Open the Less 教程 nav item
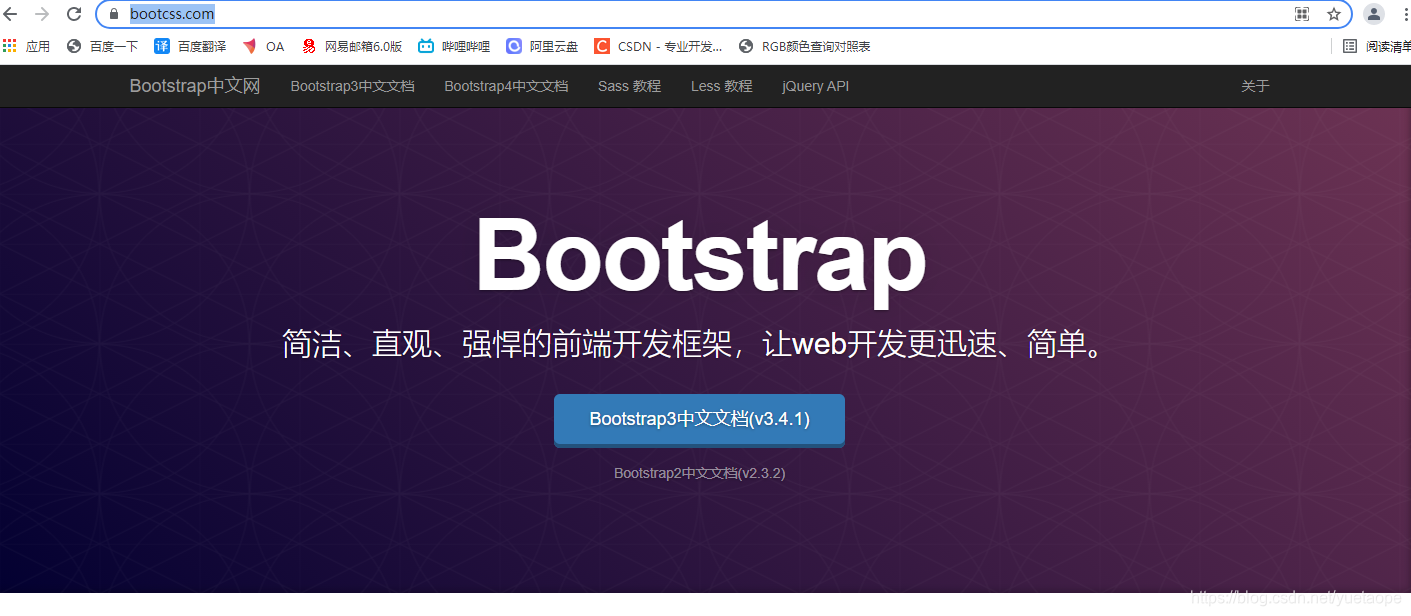1411x616 pixels. (x=721, y=86)
